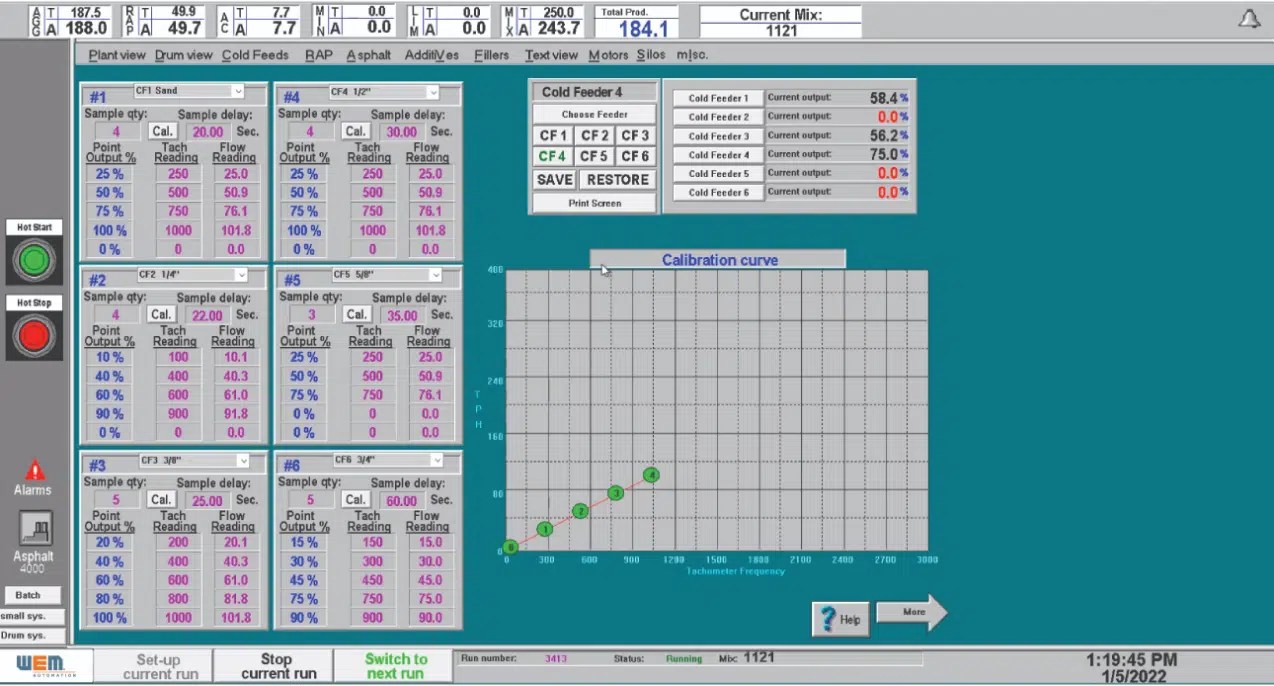Open the Alarms panel

[x=33, y=478]
